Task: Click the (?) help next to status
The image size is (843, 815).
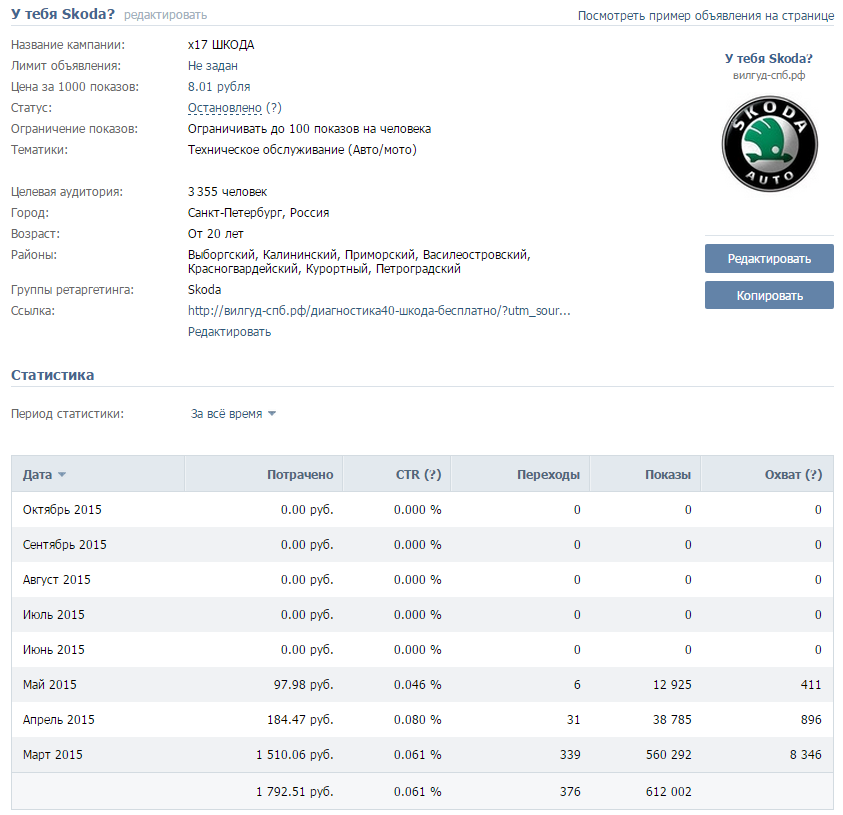Action: tap(274, 108)
